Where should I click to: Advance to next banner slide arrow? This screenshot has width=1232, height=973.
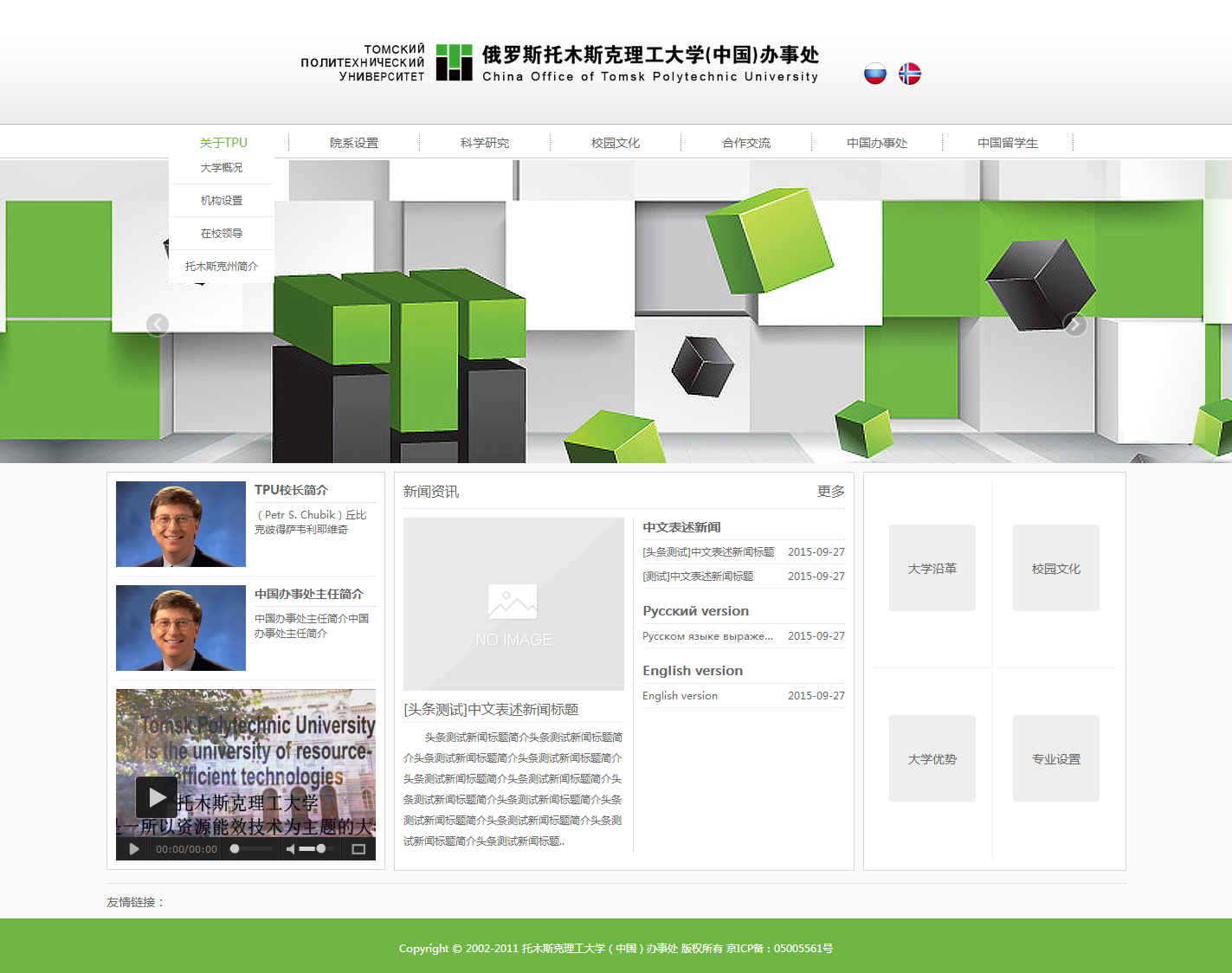coord(1074,325)
